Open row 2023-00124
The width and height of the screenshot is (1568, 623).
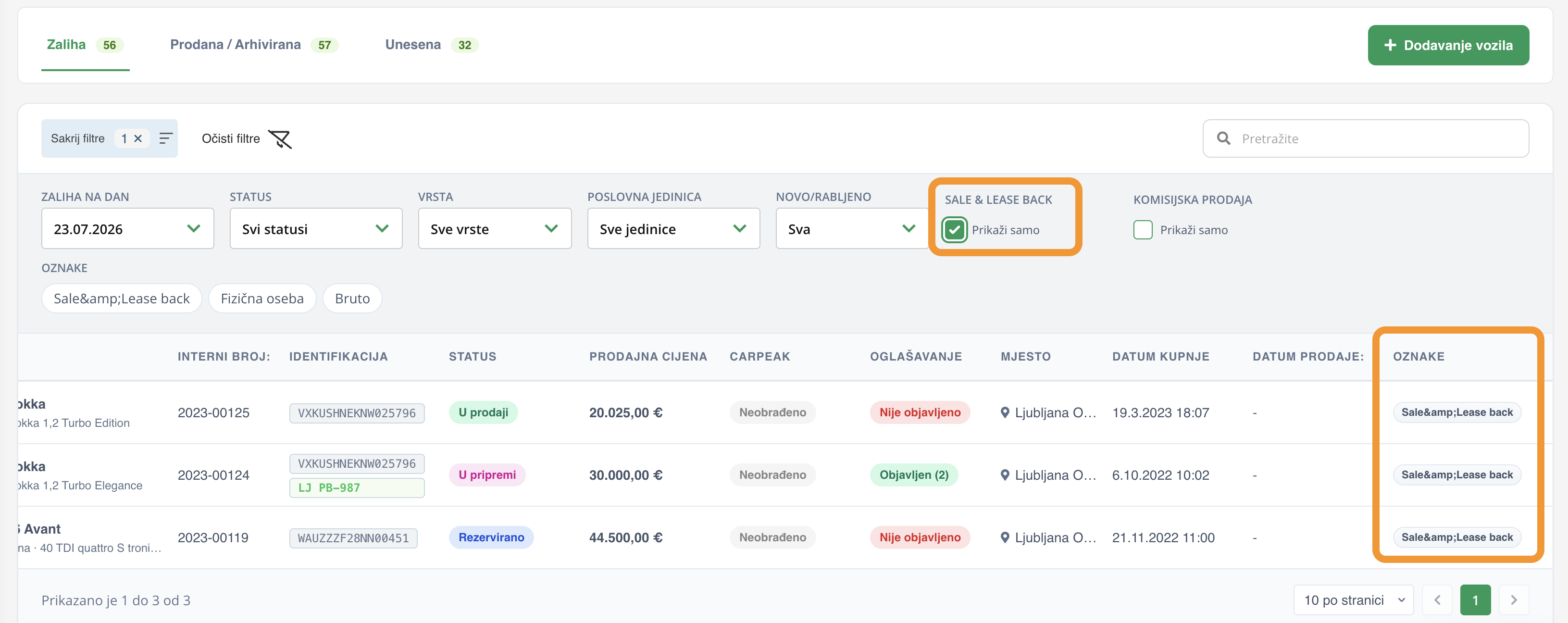(x=785, y=475)
